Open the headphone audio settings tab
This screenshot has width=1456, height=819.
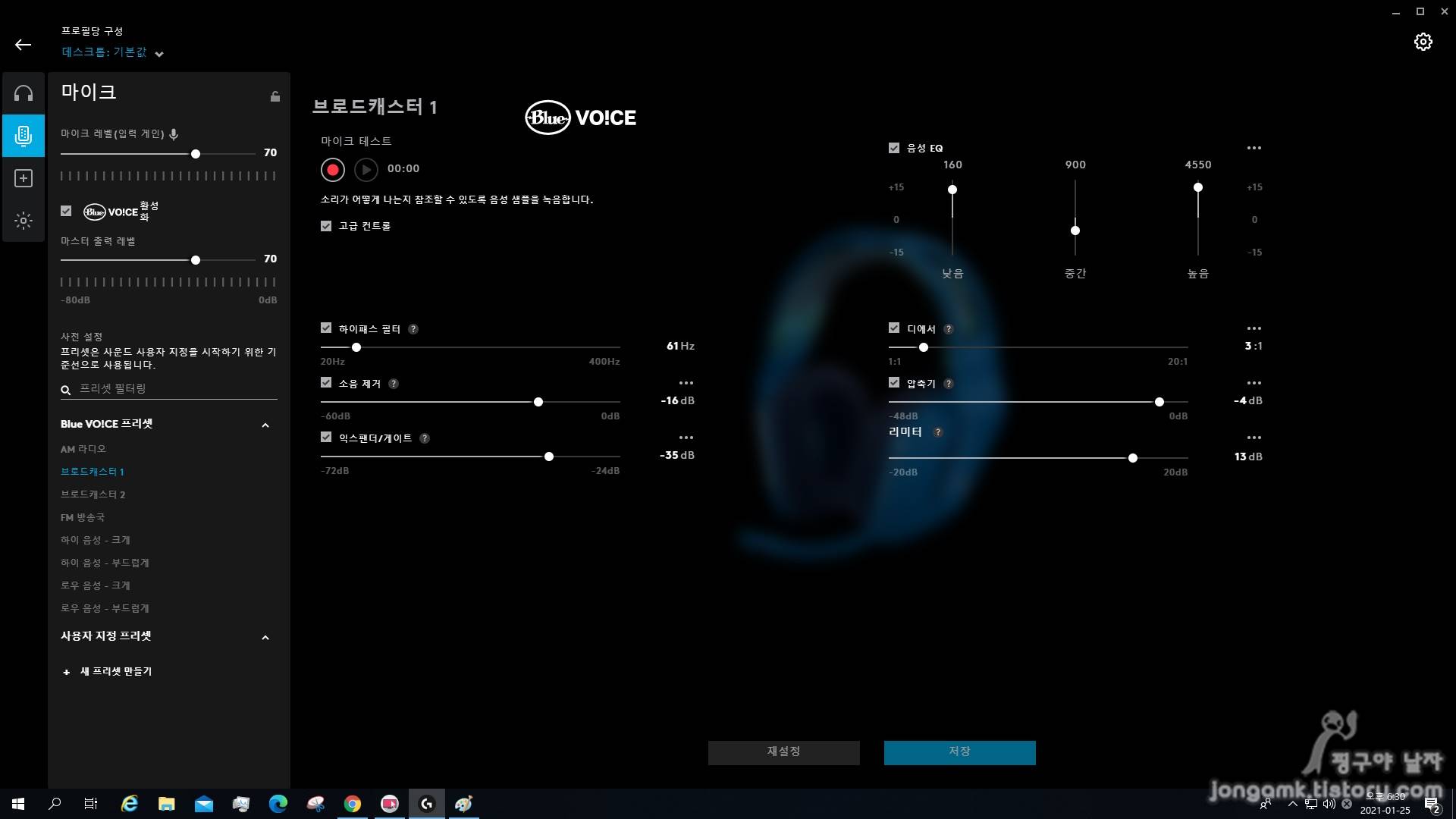click(24, 93)
